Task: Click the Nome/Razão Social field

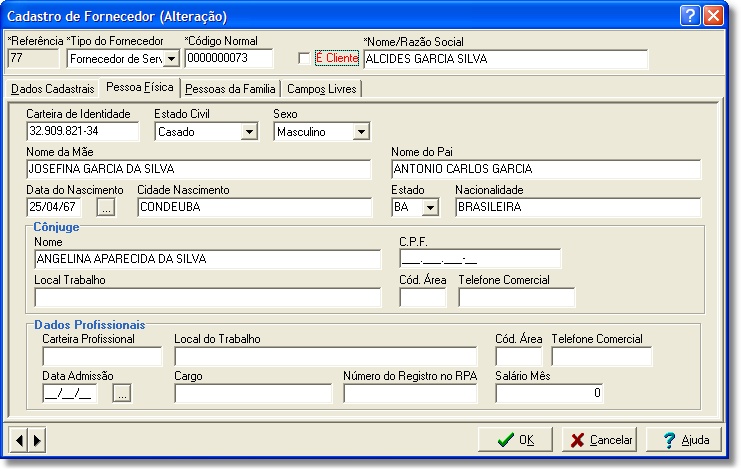Action: point(506,60)
